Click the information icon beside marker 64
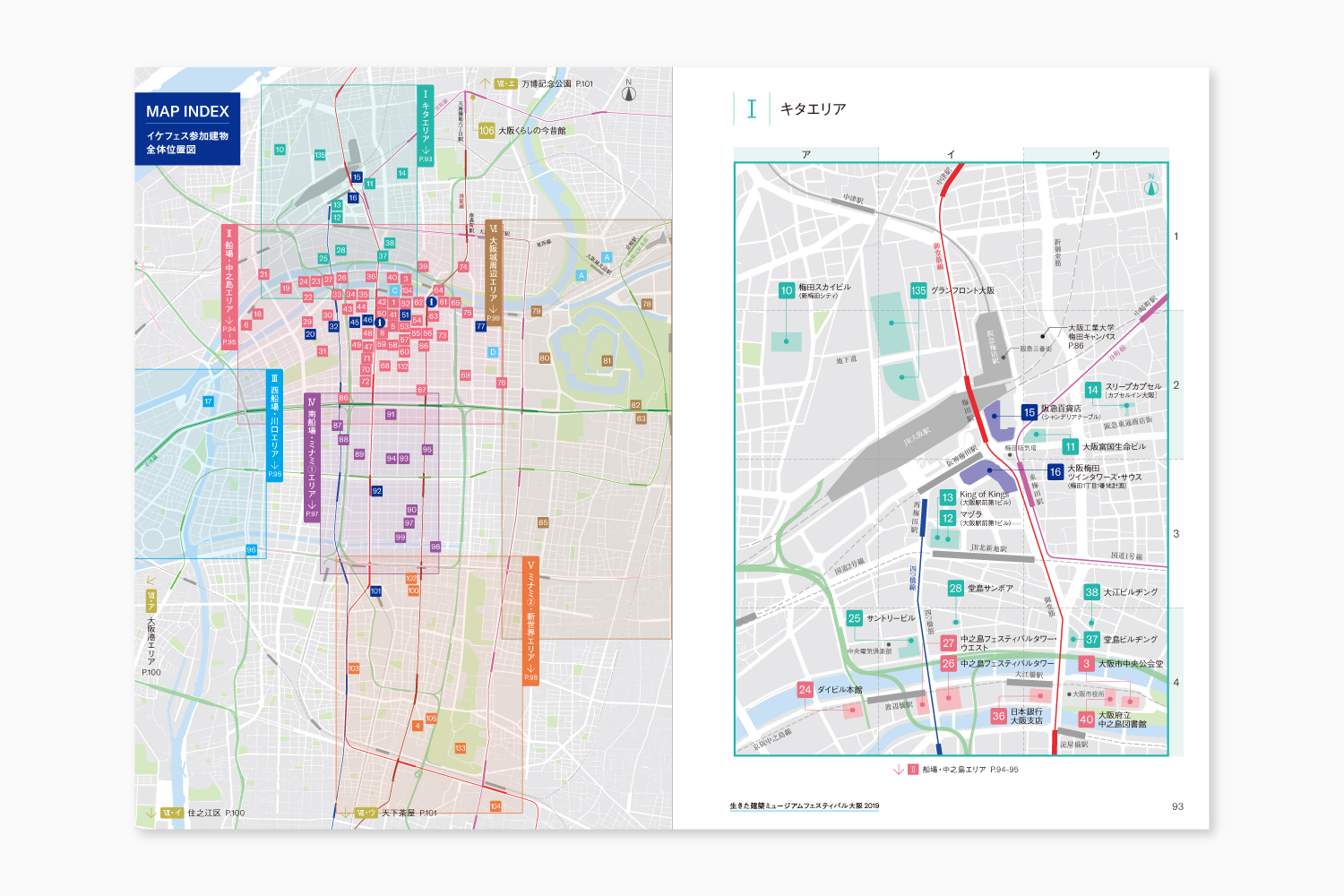 [431, 302]
